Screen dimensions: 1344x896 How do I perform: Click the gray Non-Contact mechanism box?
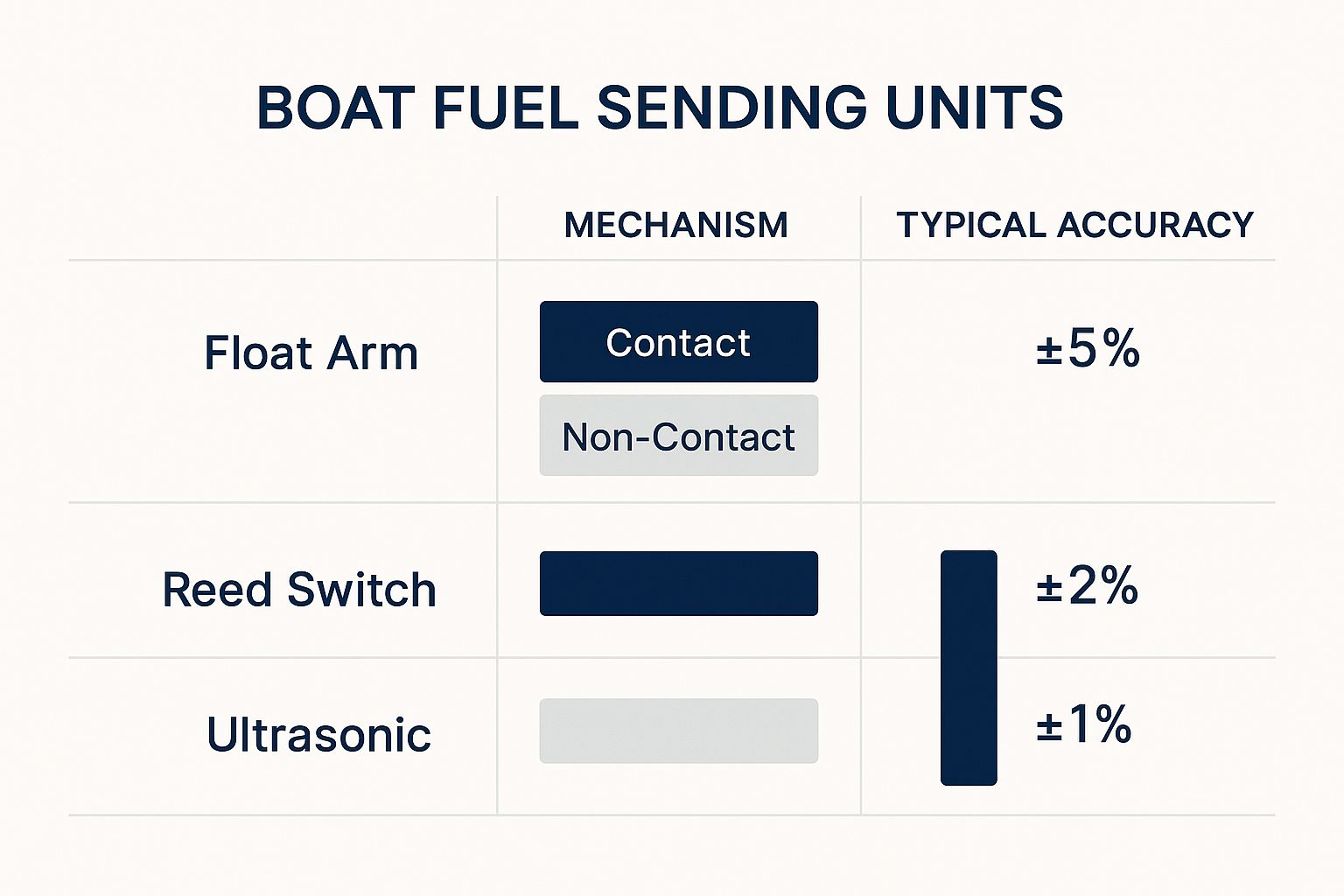(678, 436)
